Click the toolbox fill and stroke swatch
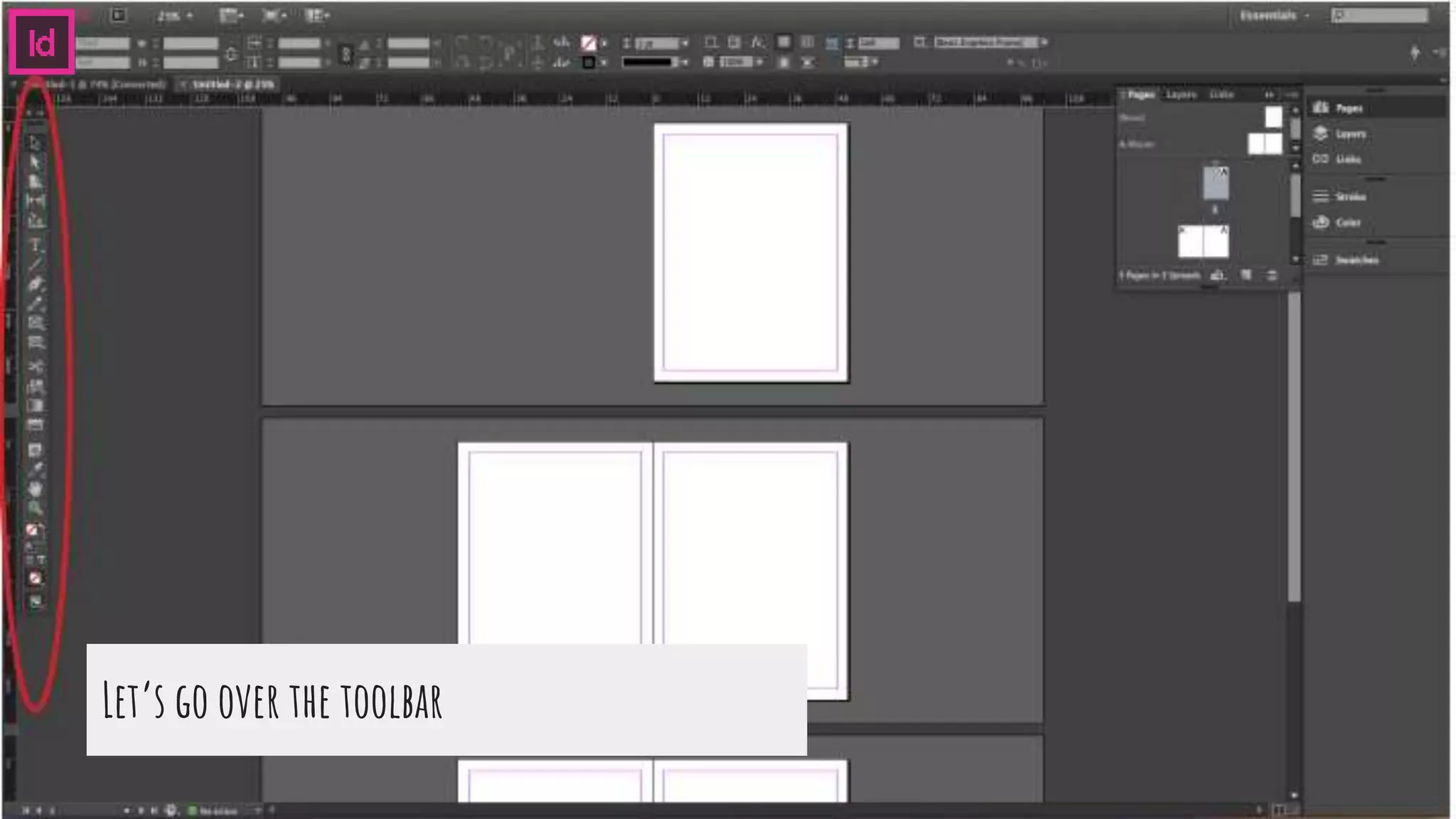 [33, 531]
